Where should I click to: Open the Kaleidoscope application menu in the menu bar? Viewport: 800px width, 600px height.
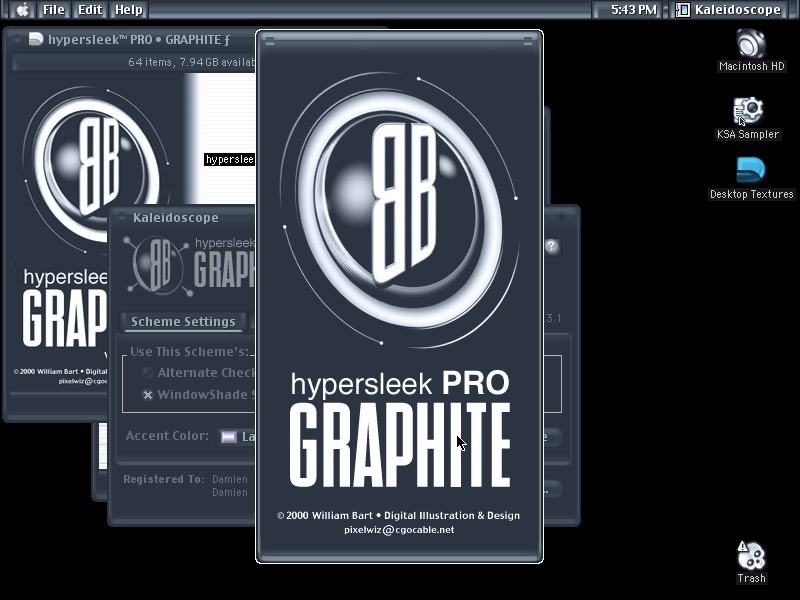coord(730,10)
